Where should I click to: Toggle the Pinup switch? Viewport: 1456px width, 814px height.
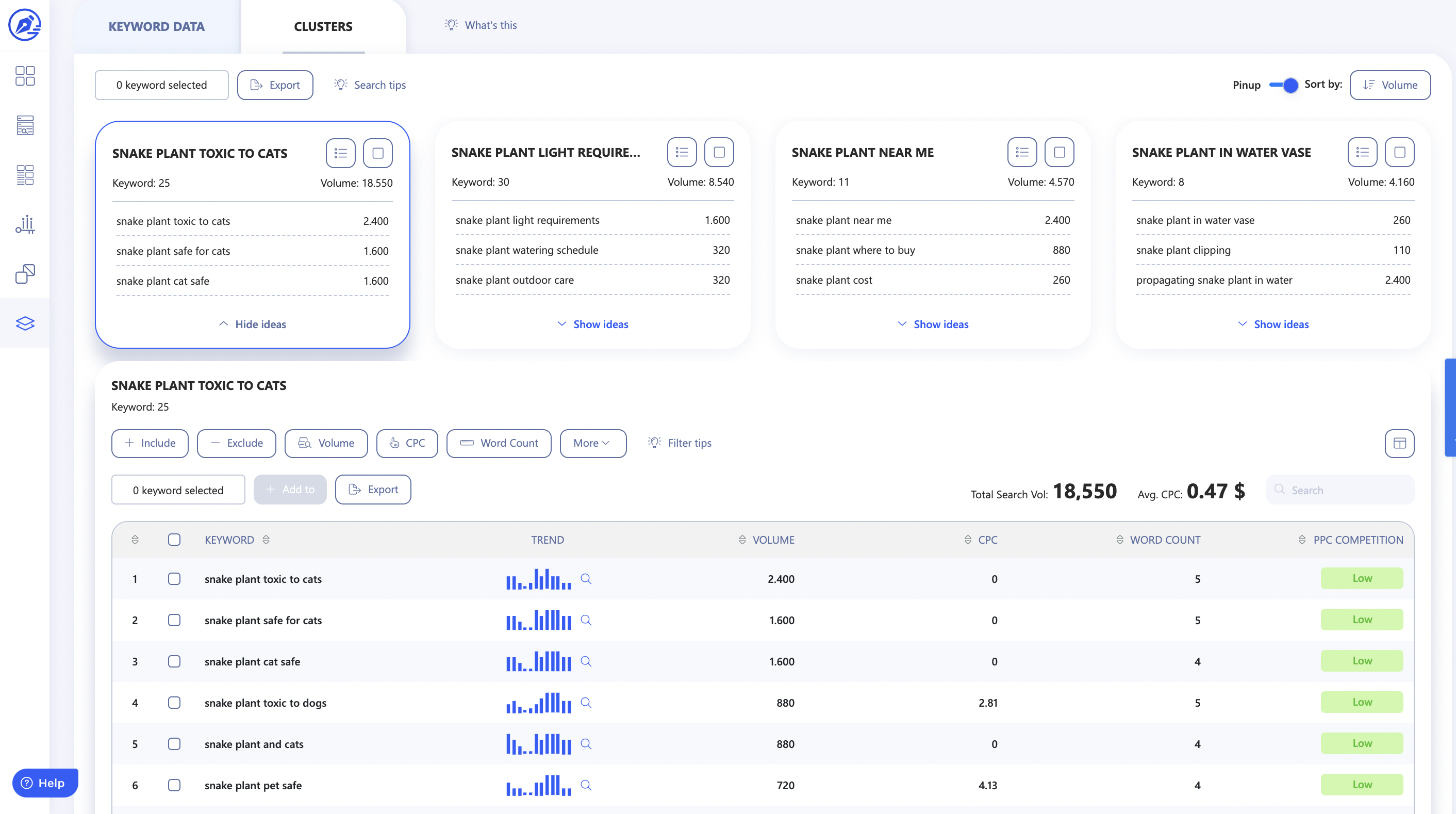[x=1283, y=85]
